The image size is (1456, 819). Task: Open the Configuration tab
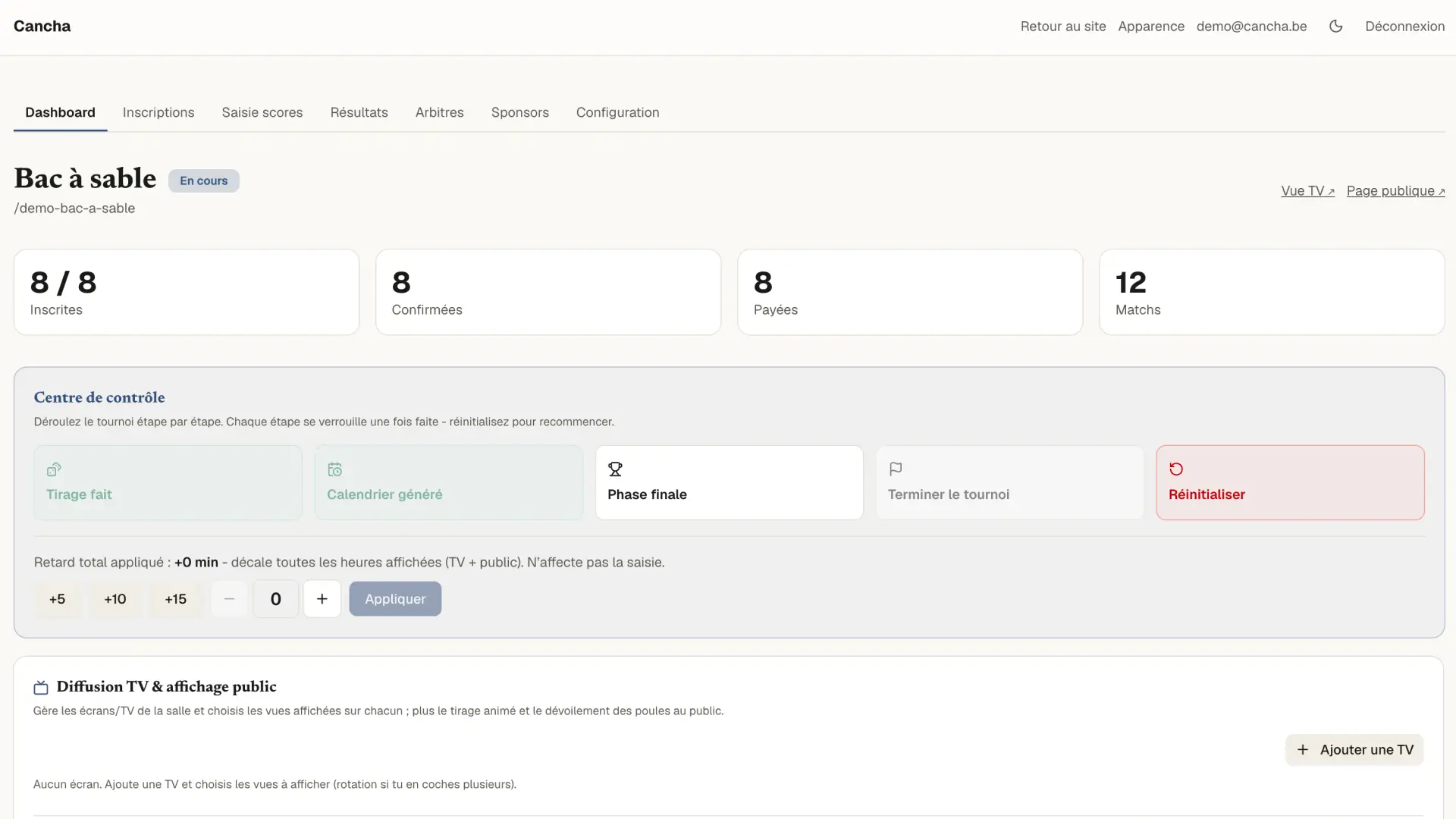tap(618, 112)
